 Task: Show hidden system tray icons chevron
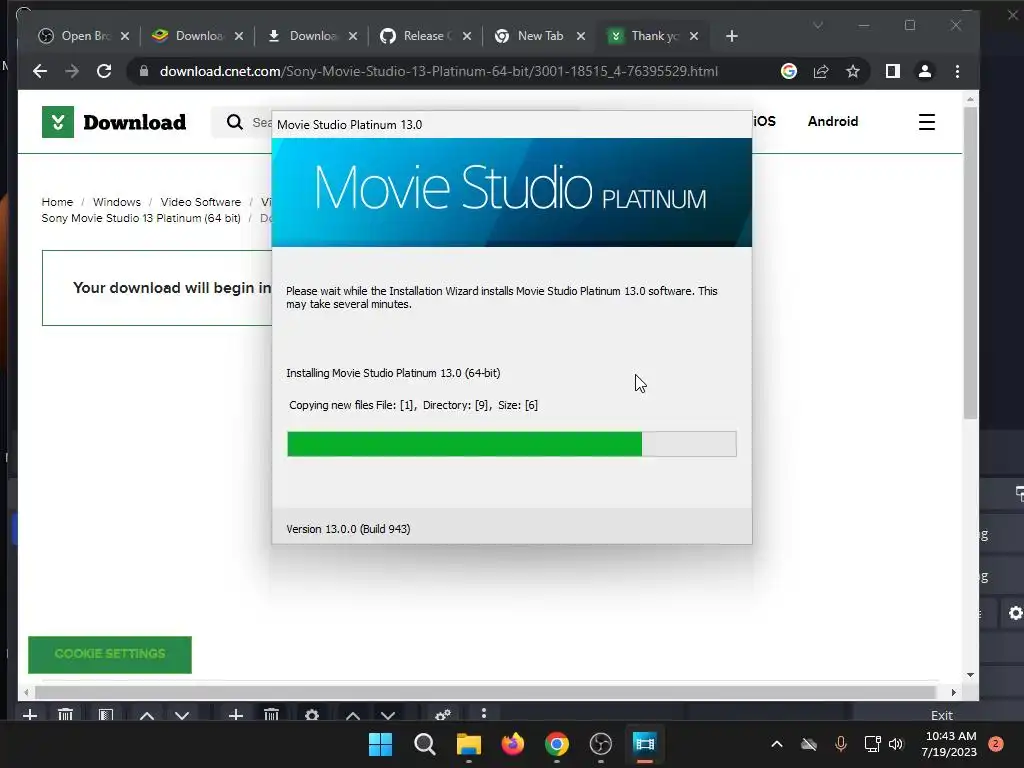777,744
